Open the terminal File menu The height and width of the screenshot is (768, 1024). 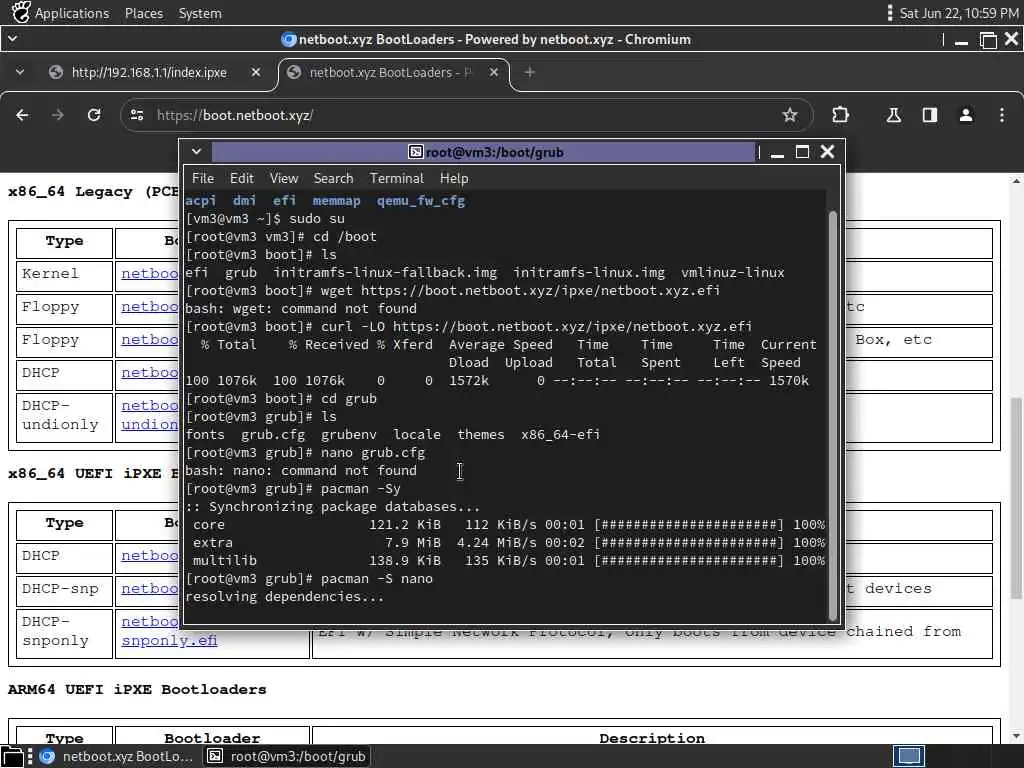[202, 178]
